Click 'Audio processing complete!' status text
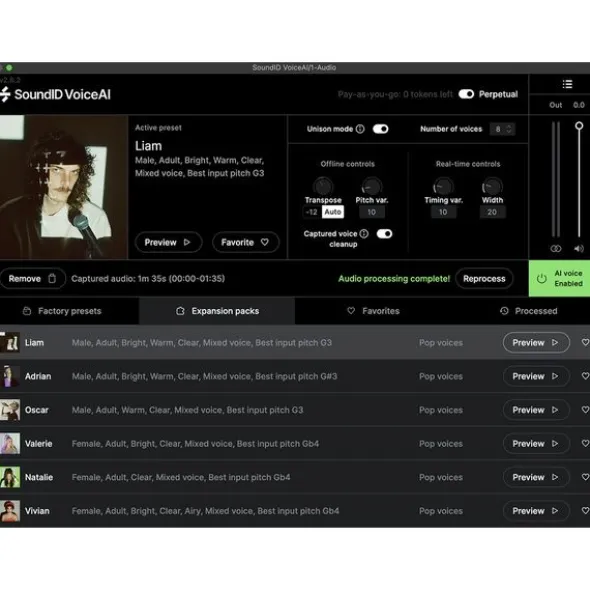The image size is (590, 591). [394, 279]
